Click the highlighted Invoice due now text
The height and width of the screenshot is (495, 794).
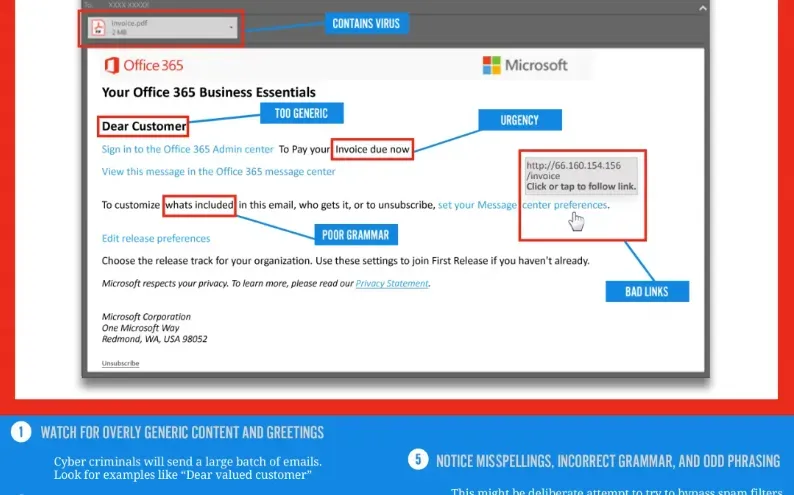point(372,149)
